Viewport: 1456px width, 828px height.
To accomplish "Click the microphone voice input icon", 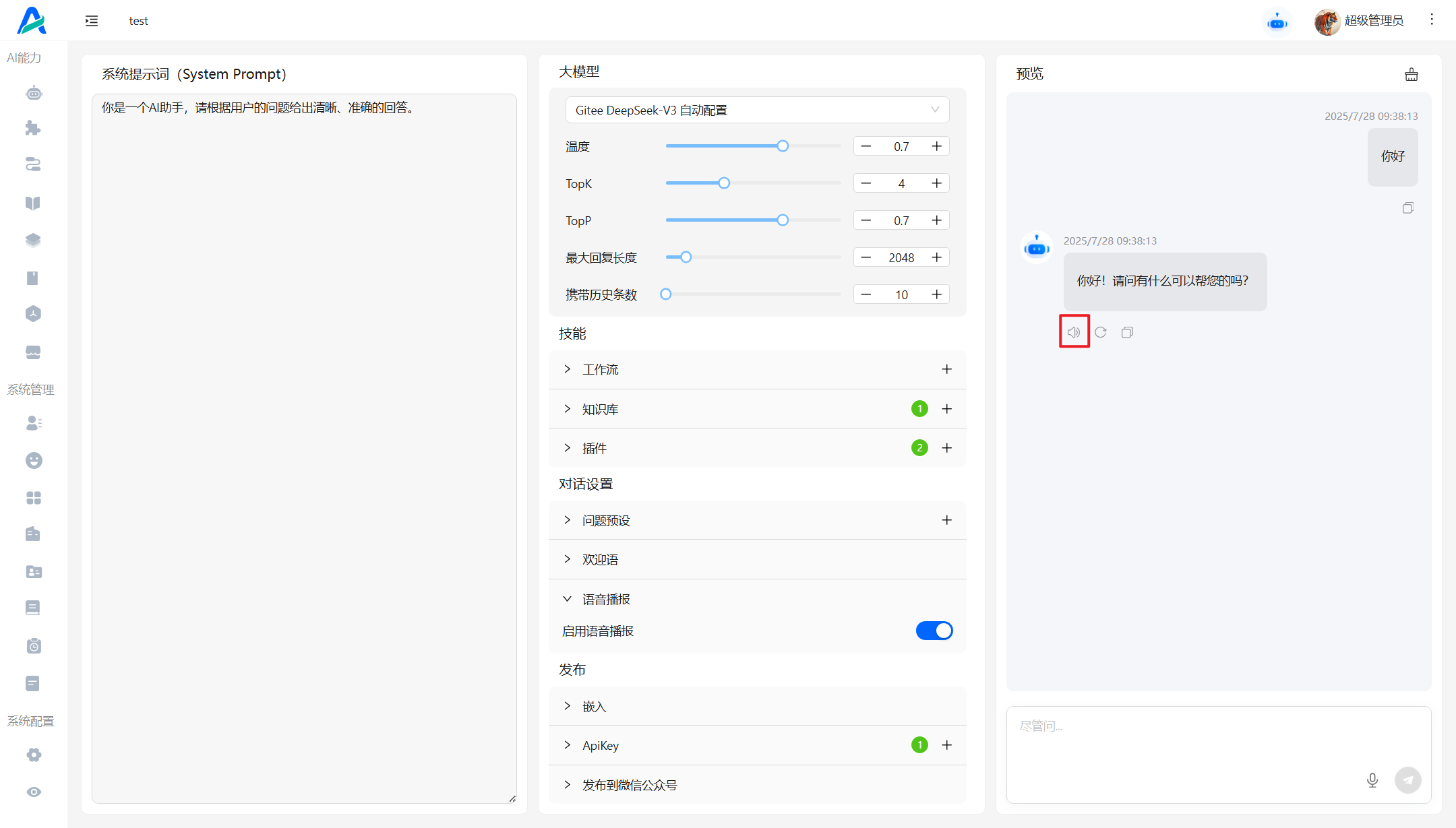I will click(1372, 780).
